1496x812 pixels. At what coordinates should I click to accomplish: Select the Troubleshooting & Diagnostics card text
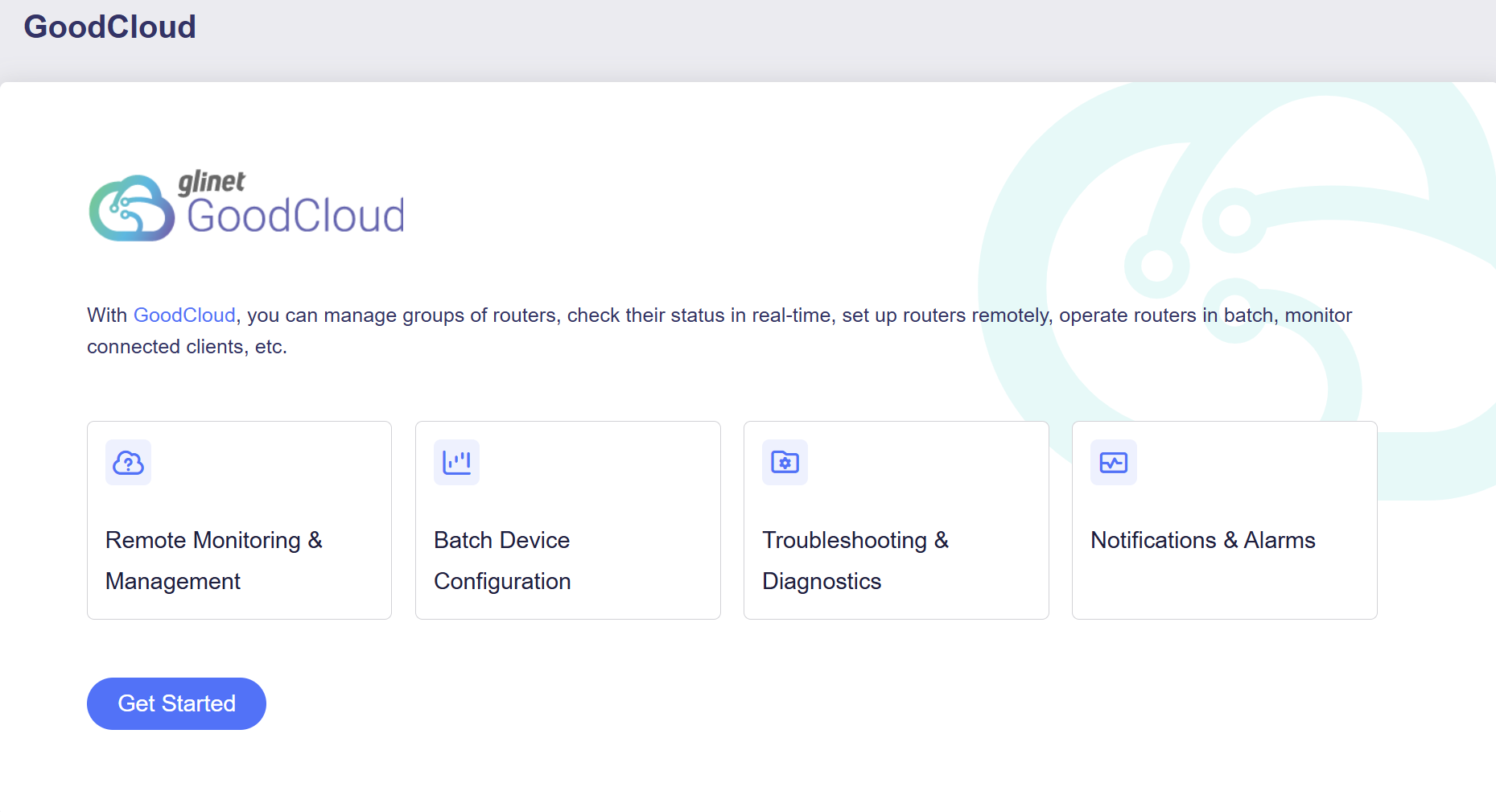855,560
